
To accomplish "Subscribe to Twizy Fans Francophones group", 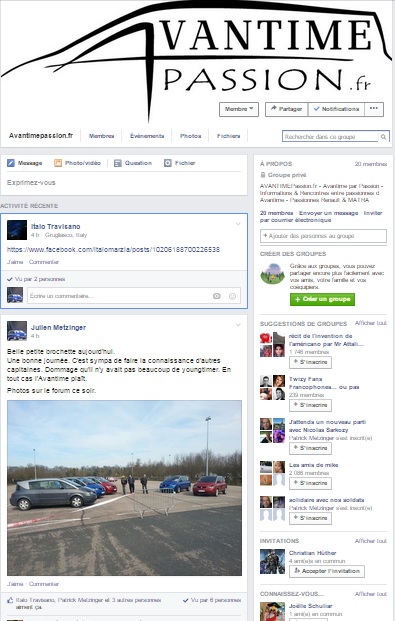I will coord(311,405).
